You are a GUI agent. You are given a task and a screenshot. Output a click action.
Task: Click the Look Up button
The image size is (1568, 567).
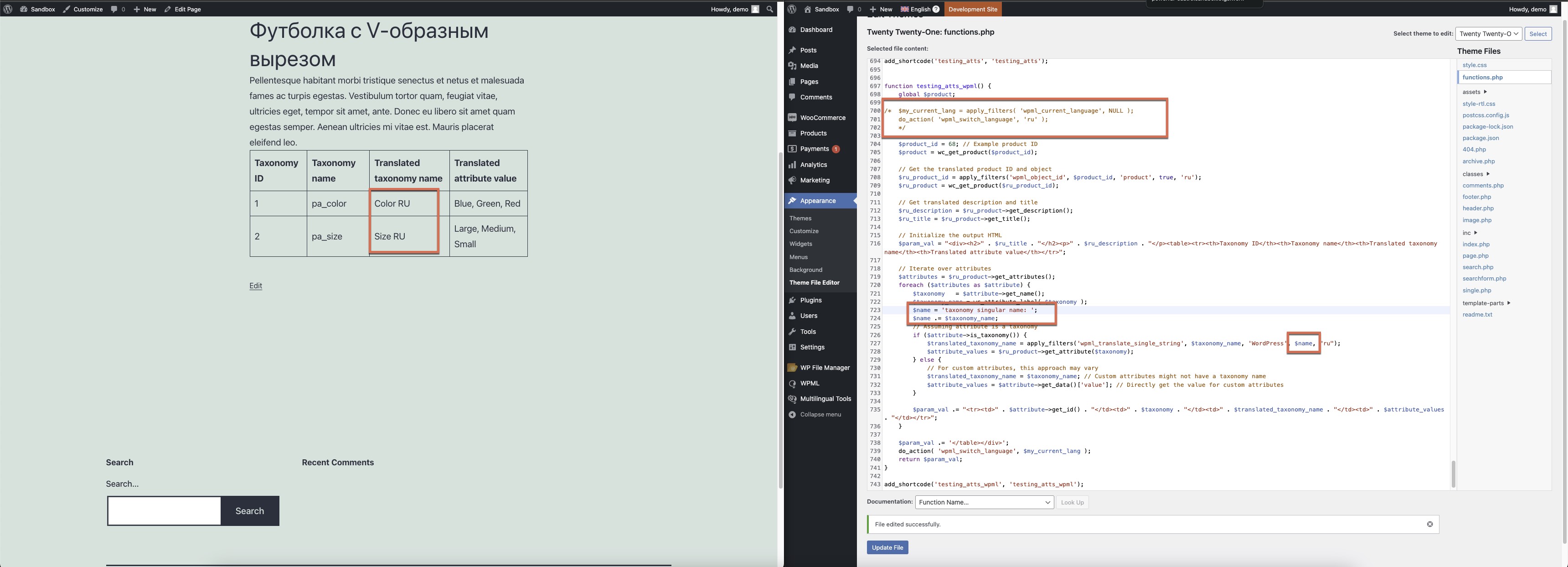[1072, 502]
